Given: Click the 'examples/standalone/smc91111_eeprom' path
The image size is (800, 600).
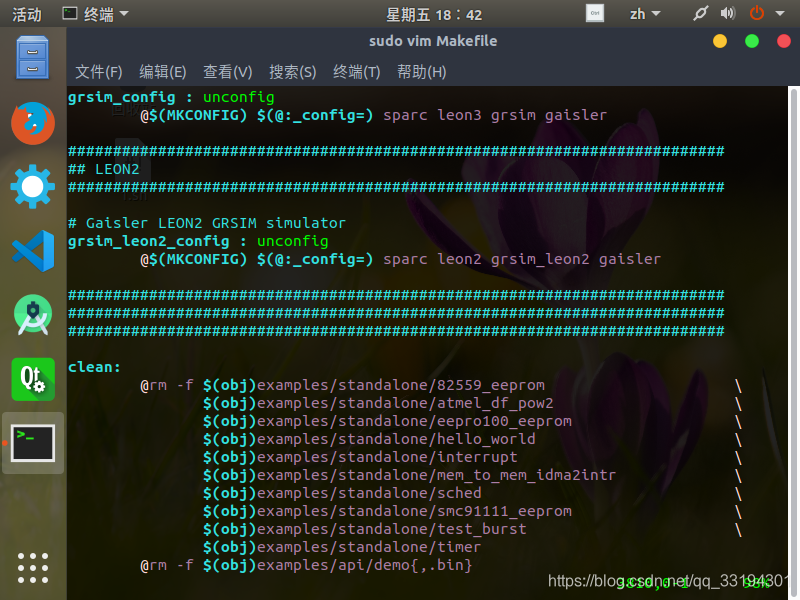Looking at the screenshot, I should 414,511.
